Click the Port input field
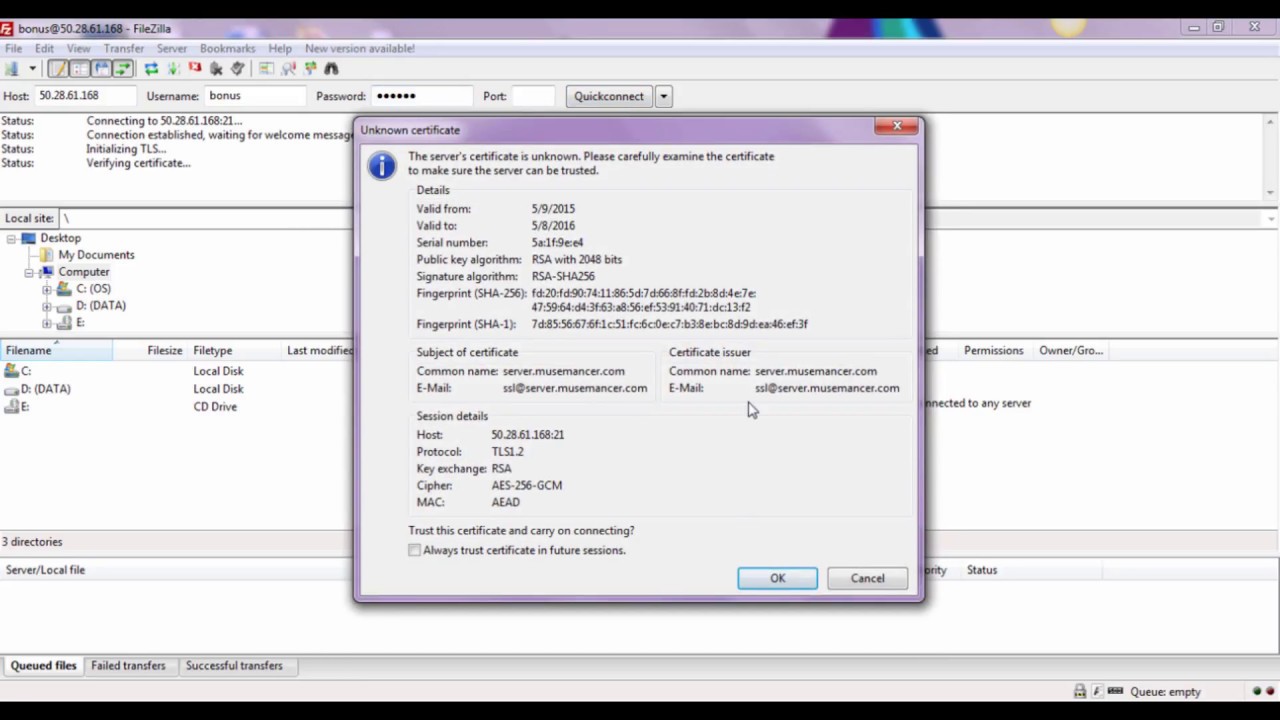The image size is (1280, 720). pyautogui.click(x=533, y=96)
